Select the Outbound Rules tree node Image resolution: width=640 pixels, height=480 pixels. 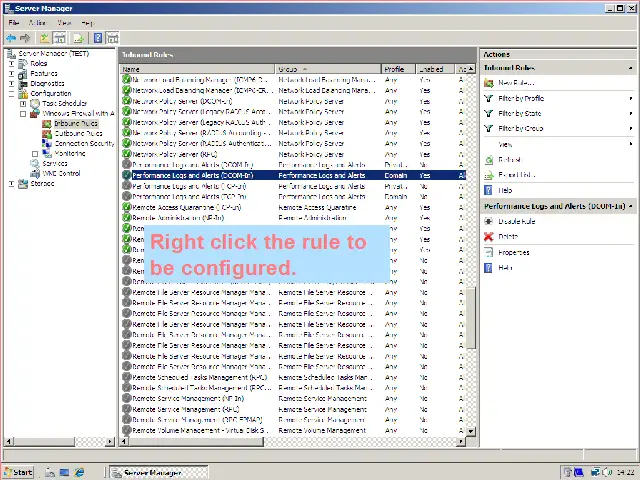click(78, 133)
